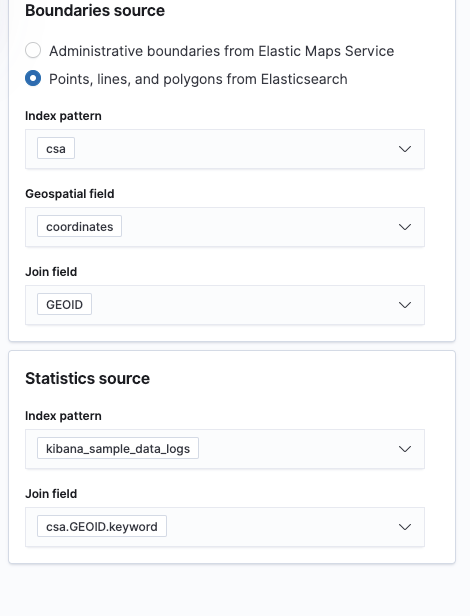Click the coordinates field pill
Image resolution: width=470 pixels, height=616 pixels.
tap(79, 226)
